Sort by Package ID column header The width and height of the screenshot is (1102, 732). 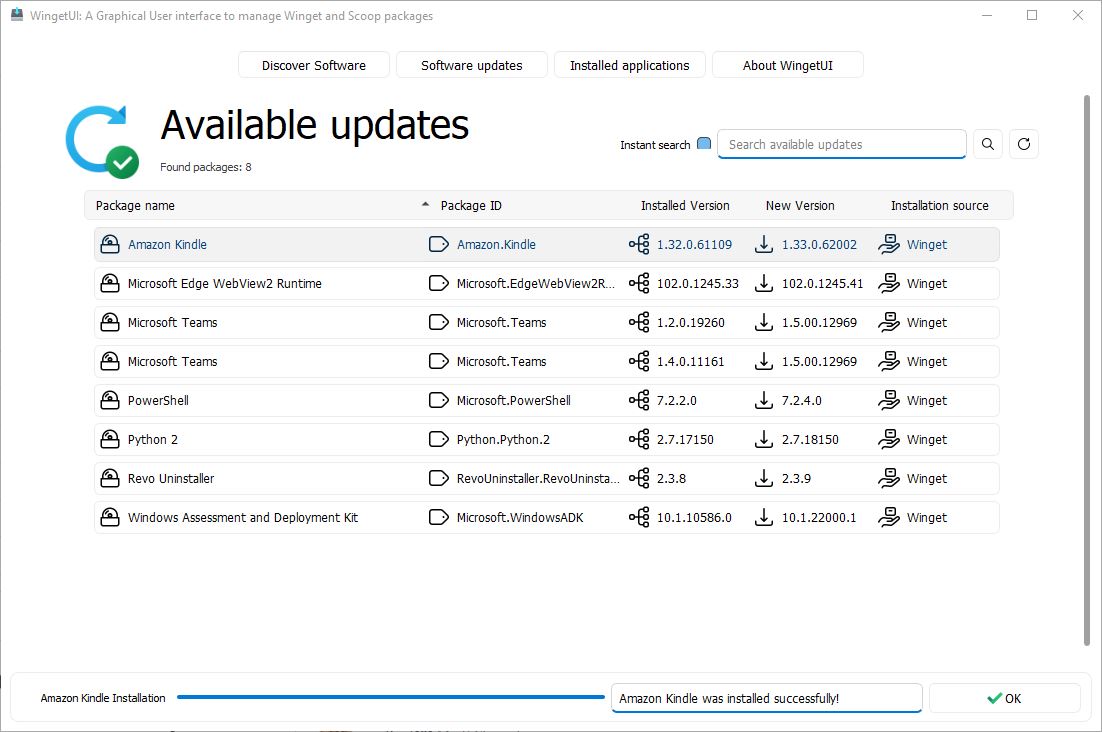pos(471,206)
